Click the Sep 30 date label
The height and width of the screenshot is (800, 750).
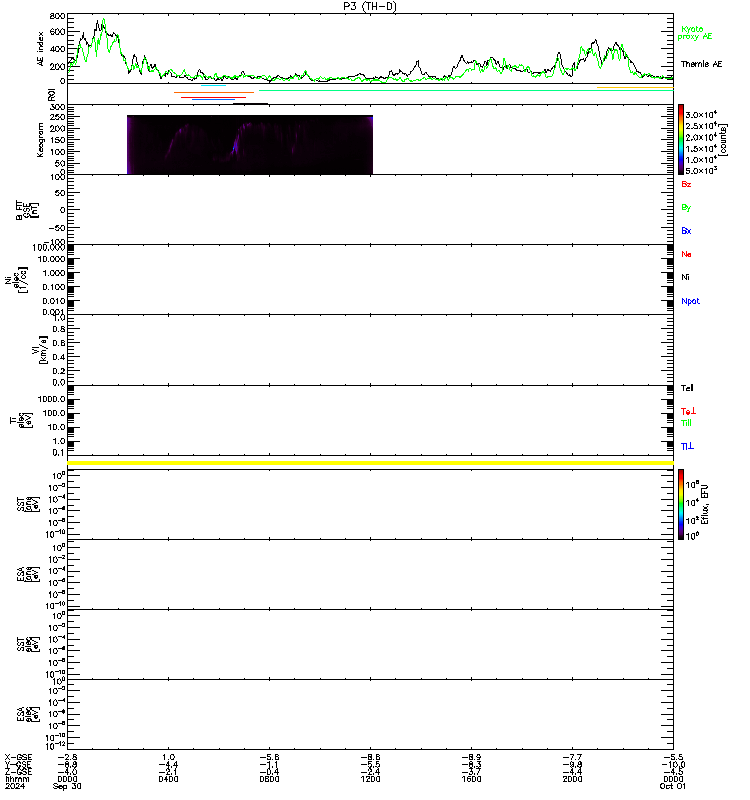pos(67,786)
